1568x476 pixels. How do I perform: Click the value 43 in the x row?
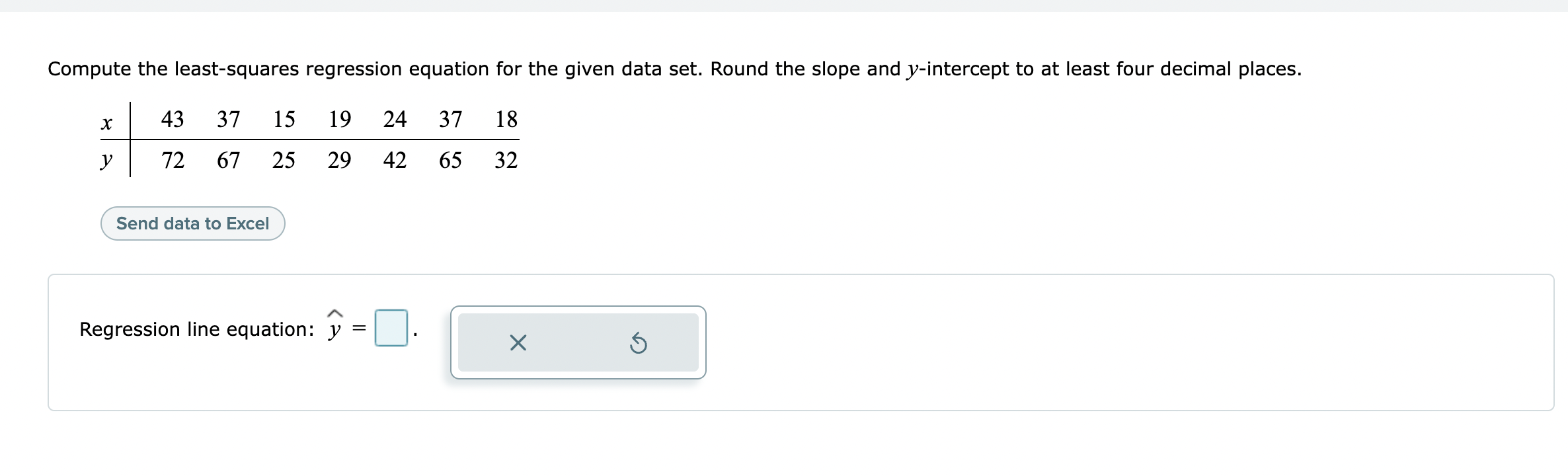[x=172, y=120]
